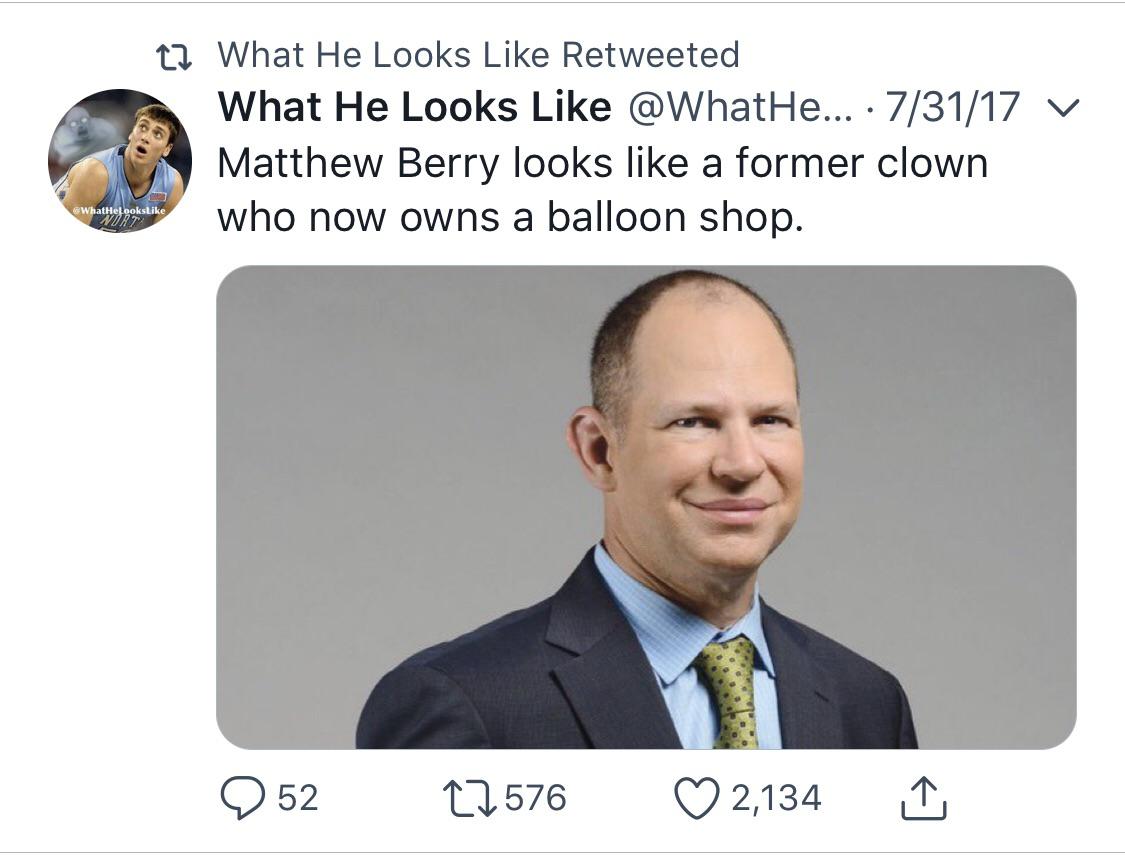
Task: Click the word "Retweeted" in the top line
Action: point(650,55)
